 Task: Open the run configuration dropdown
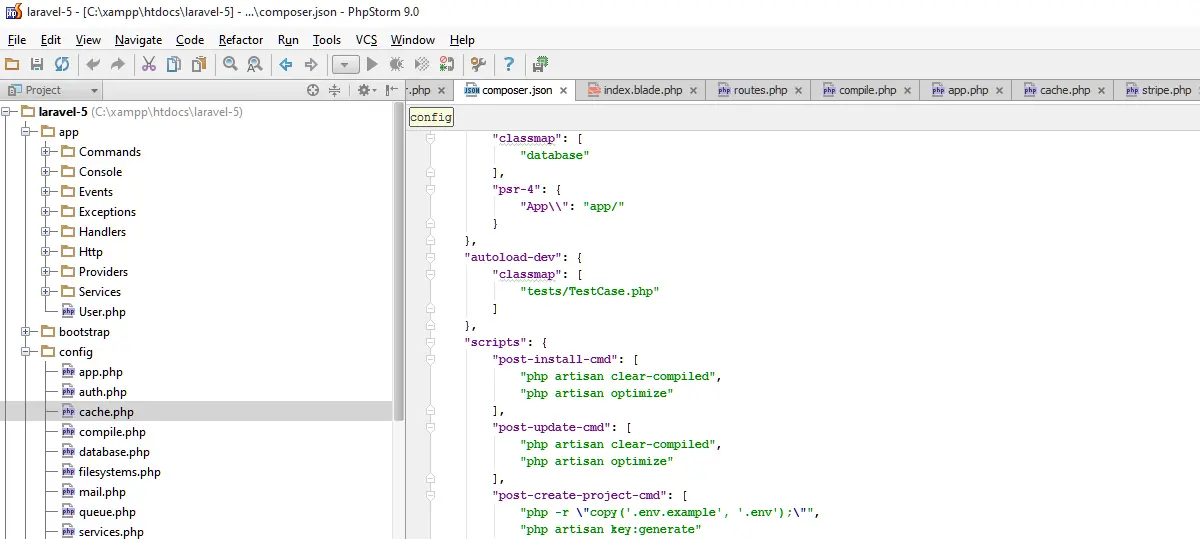point(345,64)
